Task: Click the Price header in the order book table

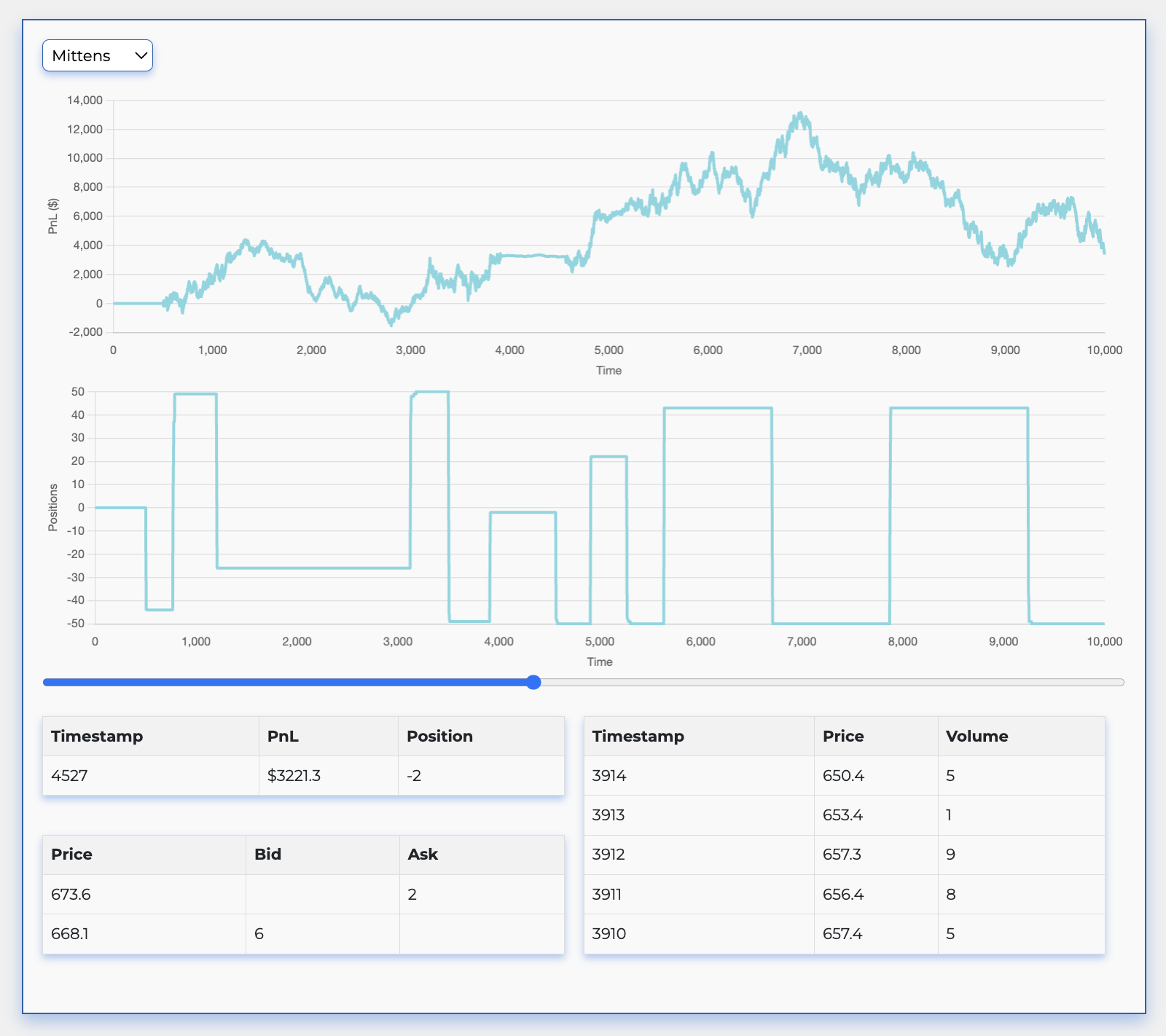Action: [x=144, y=855]
